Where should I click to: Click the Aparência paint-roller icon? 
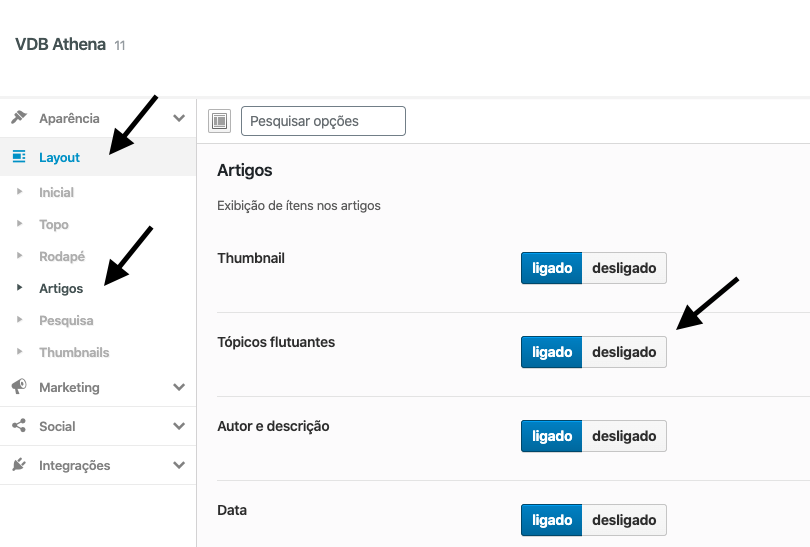[x=19, y=117]
